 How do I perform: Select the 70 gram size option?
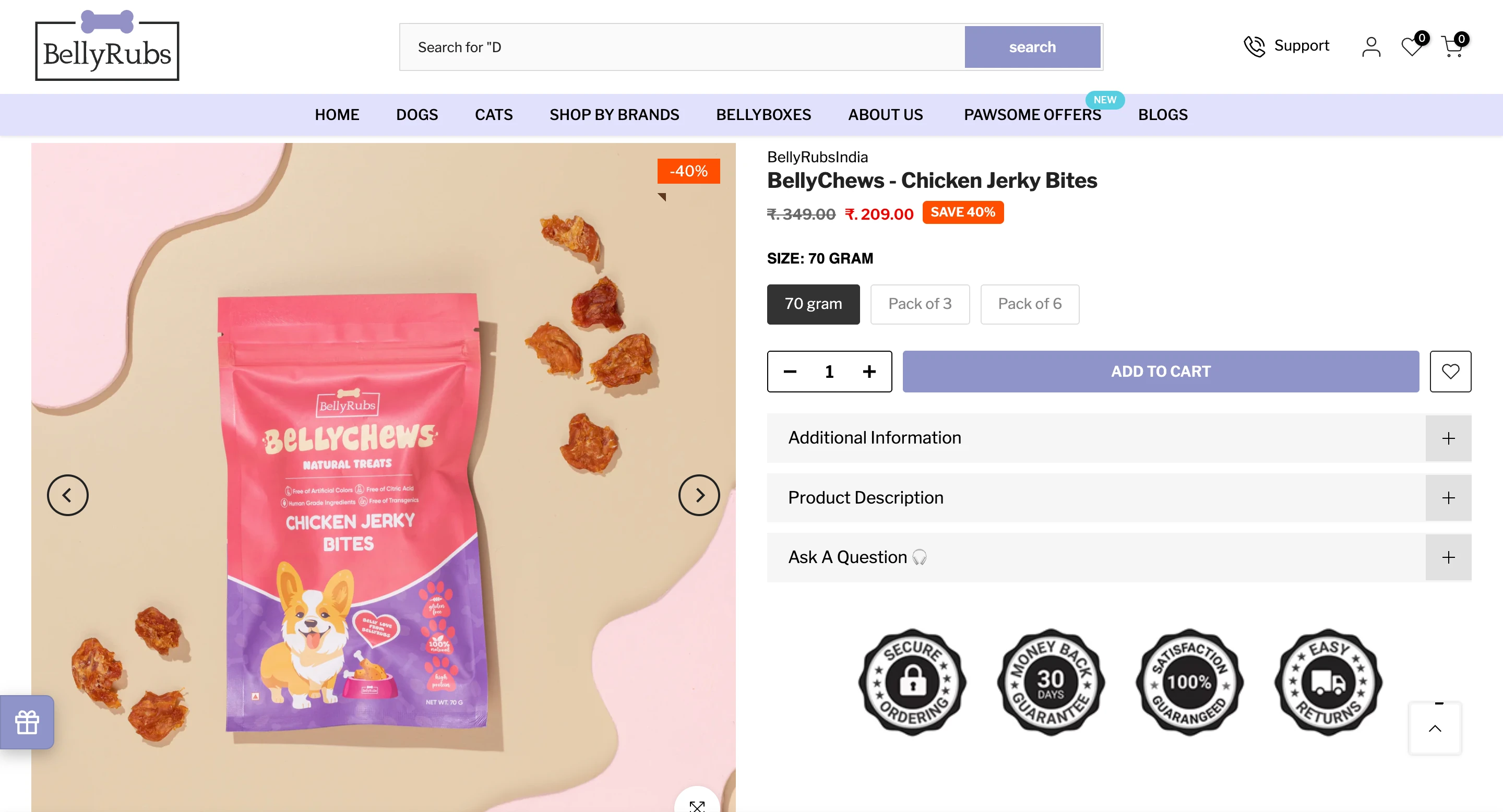tap(813, 304)
